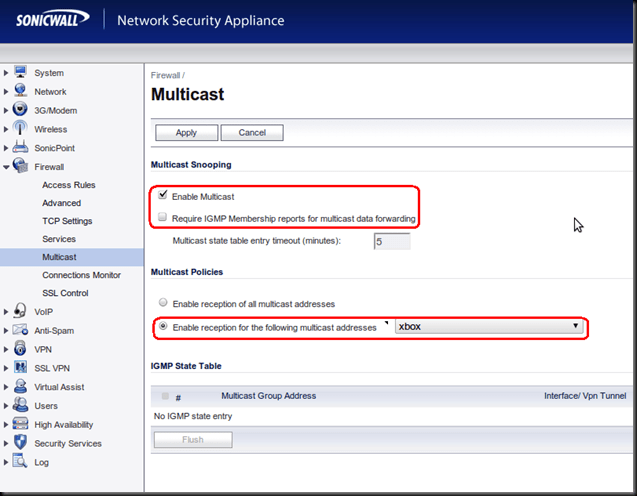Click the Virtual Assist person icon
The height and width of the screenshot is (496, 637).
(x=20, y=386)
